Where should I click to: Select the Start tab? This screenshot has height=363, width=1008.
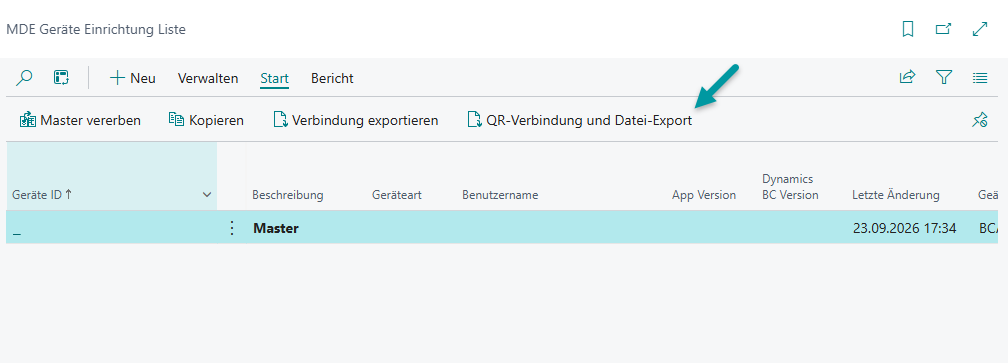[x=274, y=78]
